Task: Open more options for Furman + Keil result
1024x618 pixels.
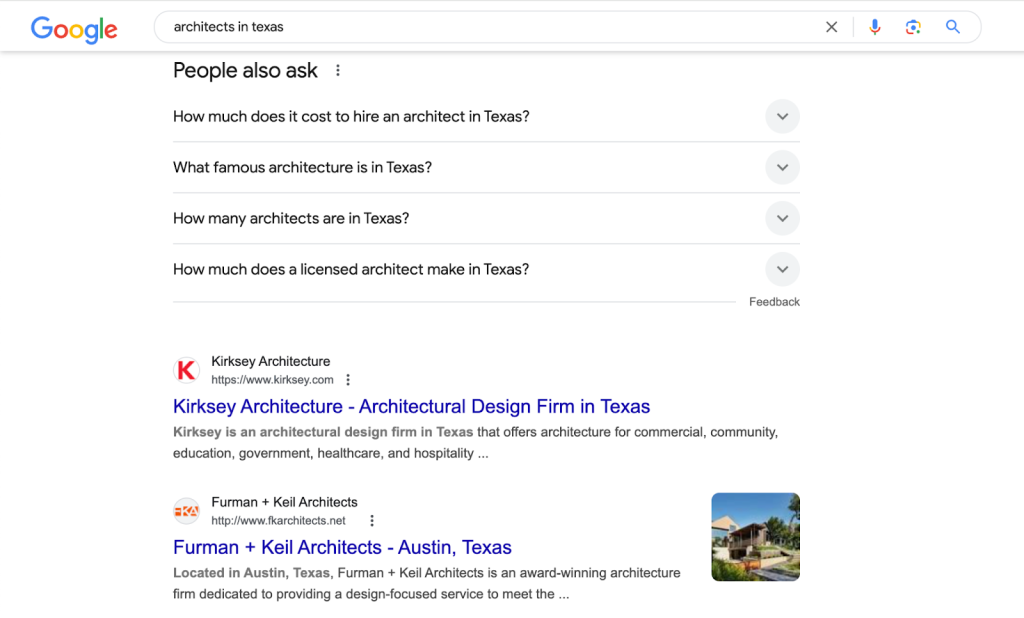Action: 372,521
